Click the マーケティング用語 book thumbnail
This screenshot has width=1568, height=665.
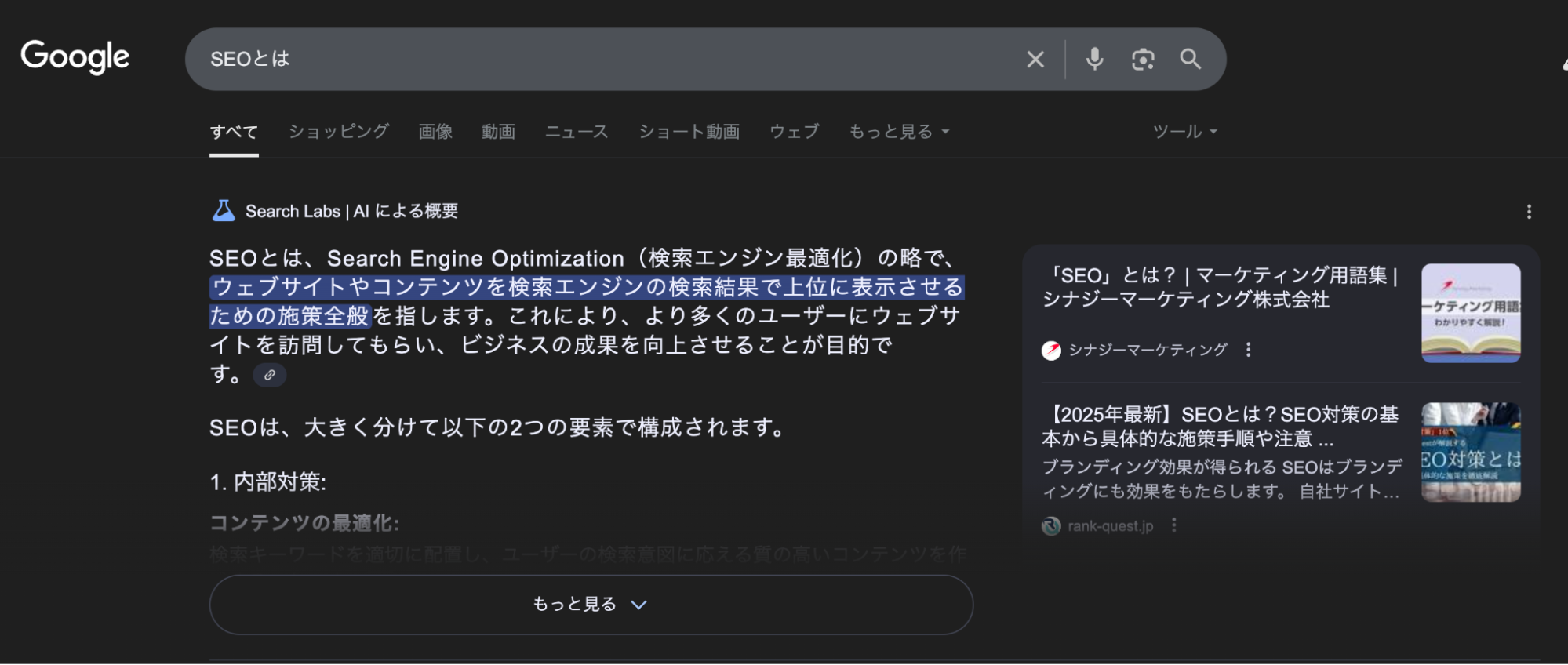1471,313
